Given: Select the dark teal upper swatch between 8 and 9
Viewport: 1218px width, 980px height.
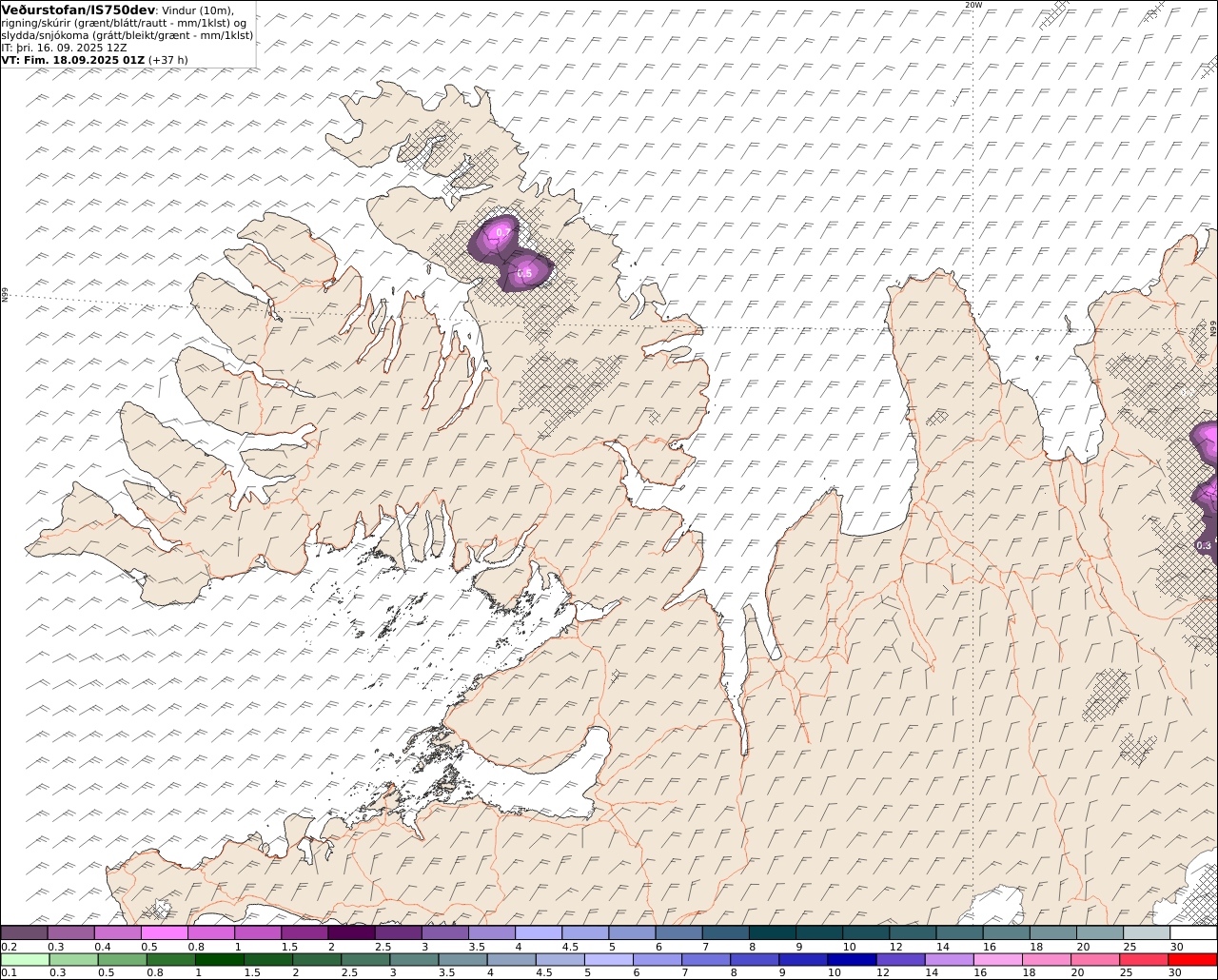Looking at the screenshot, I should 773,932.
